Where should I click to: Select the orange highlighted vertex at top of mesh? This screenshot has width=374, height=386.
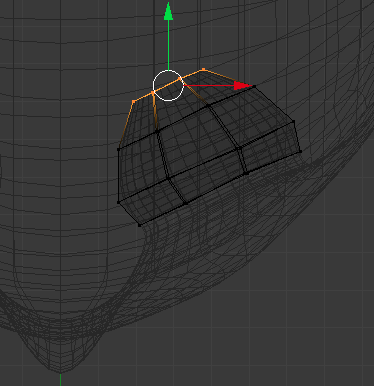(204, 70)
